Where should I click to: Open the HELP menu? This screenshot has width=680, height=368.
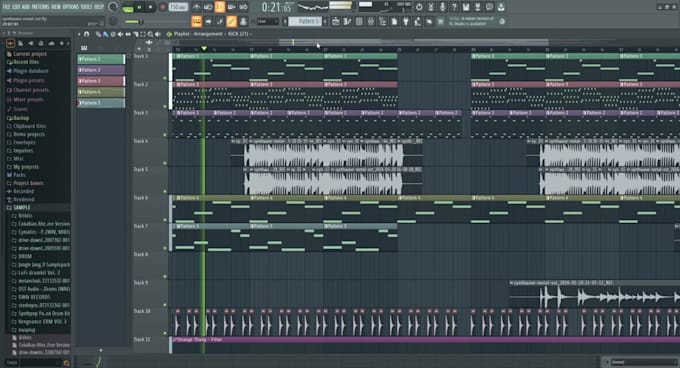[x=99, y=7]
